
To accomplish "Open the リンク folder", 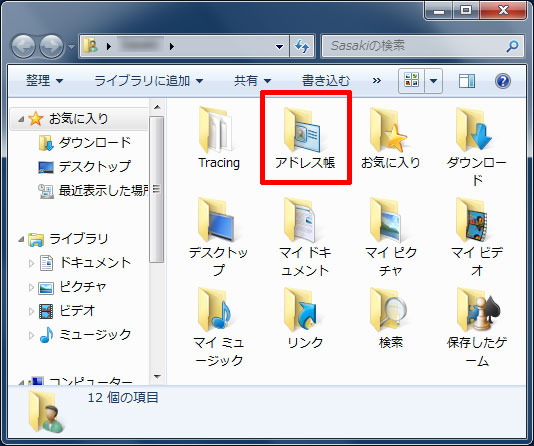I will [x=305, y=318].
